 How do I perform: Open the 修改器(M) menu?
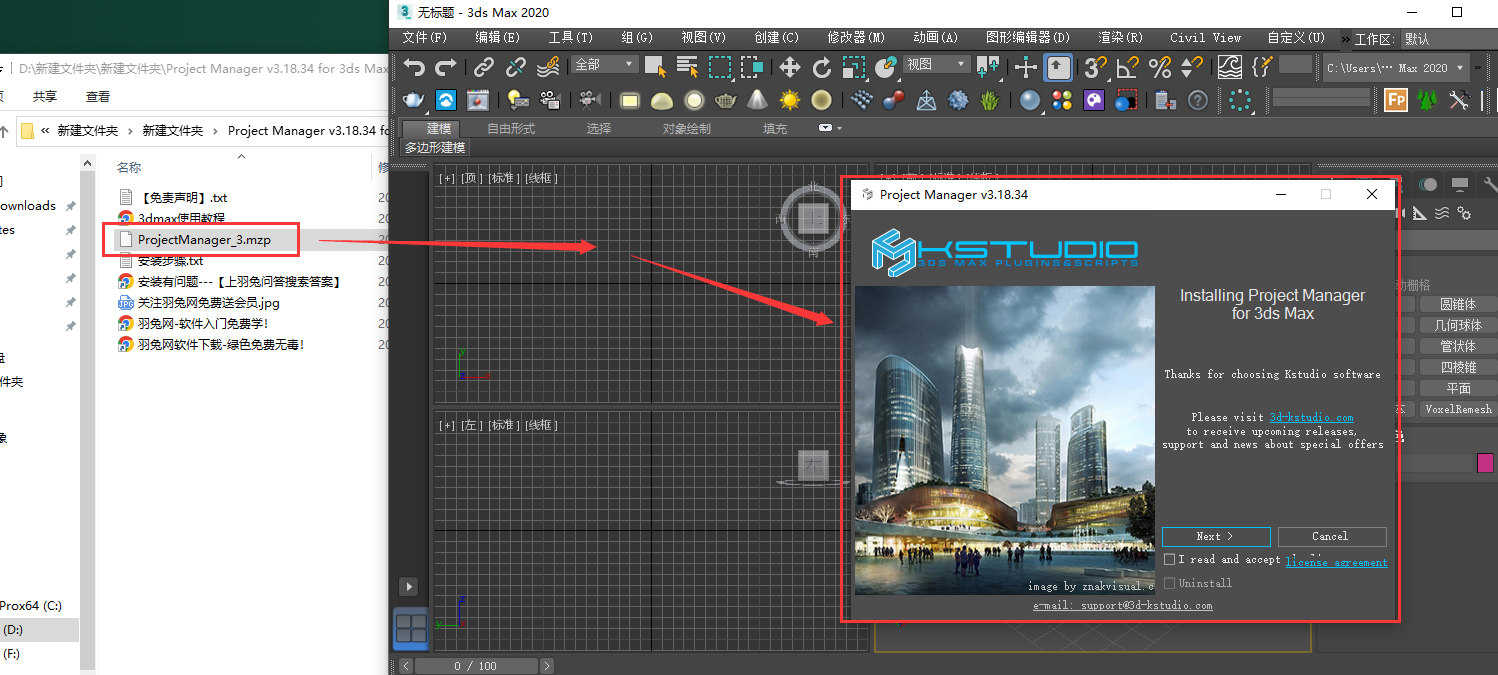pos(856,38)
